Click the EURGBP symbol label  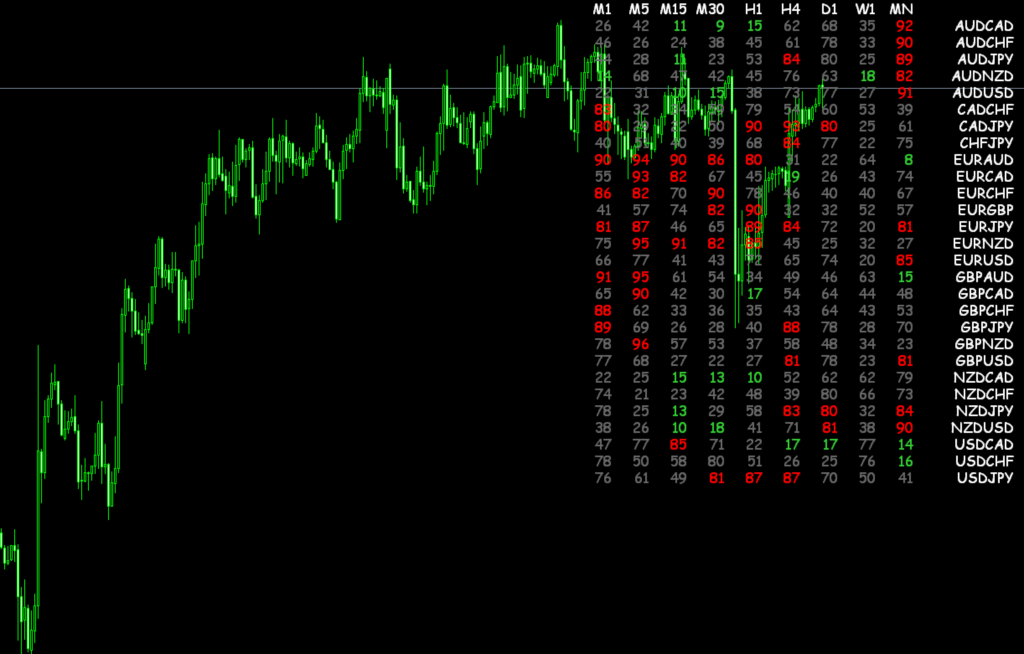click(984, 210)
